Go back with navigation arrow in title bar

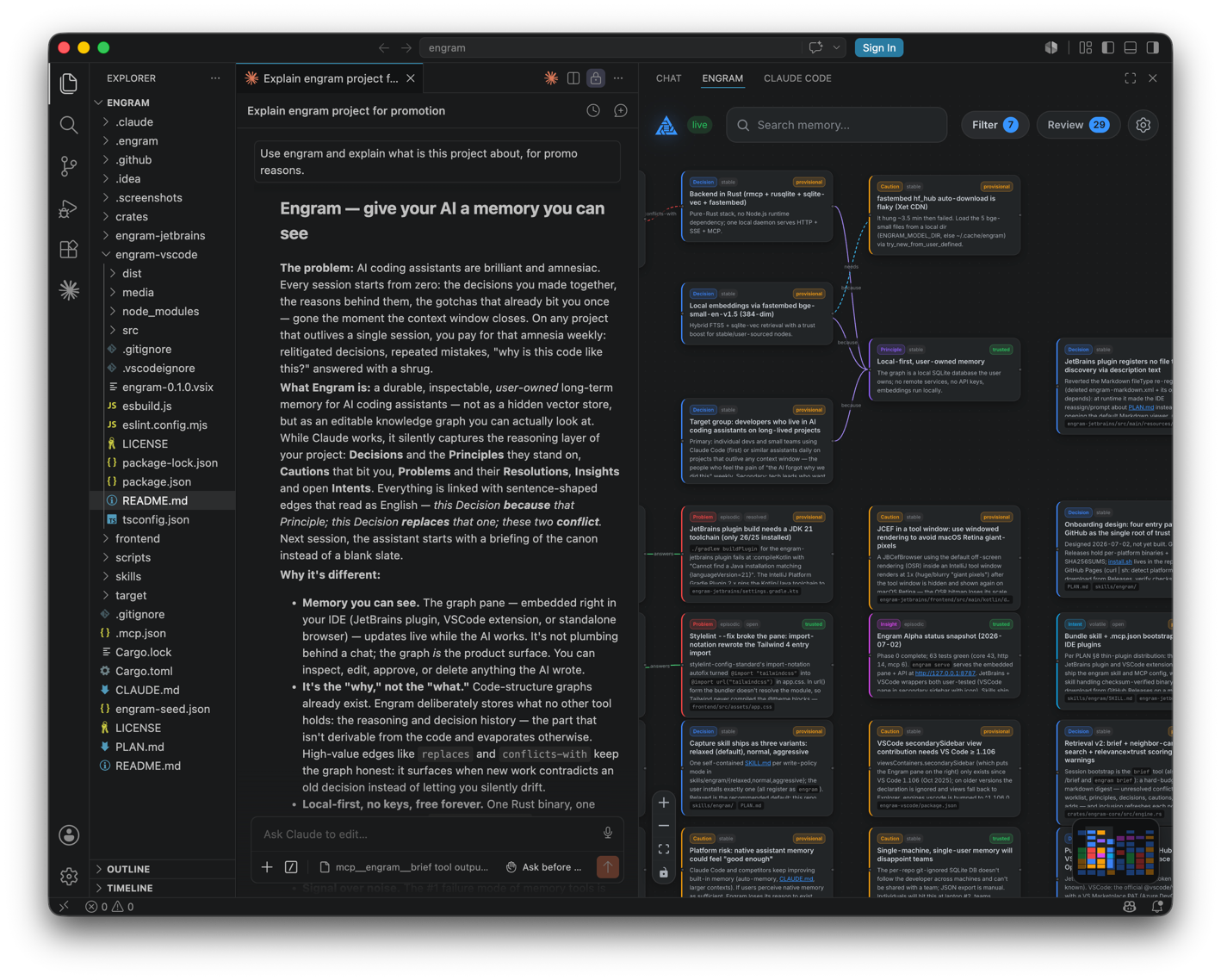coord(384,47)
